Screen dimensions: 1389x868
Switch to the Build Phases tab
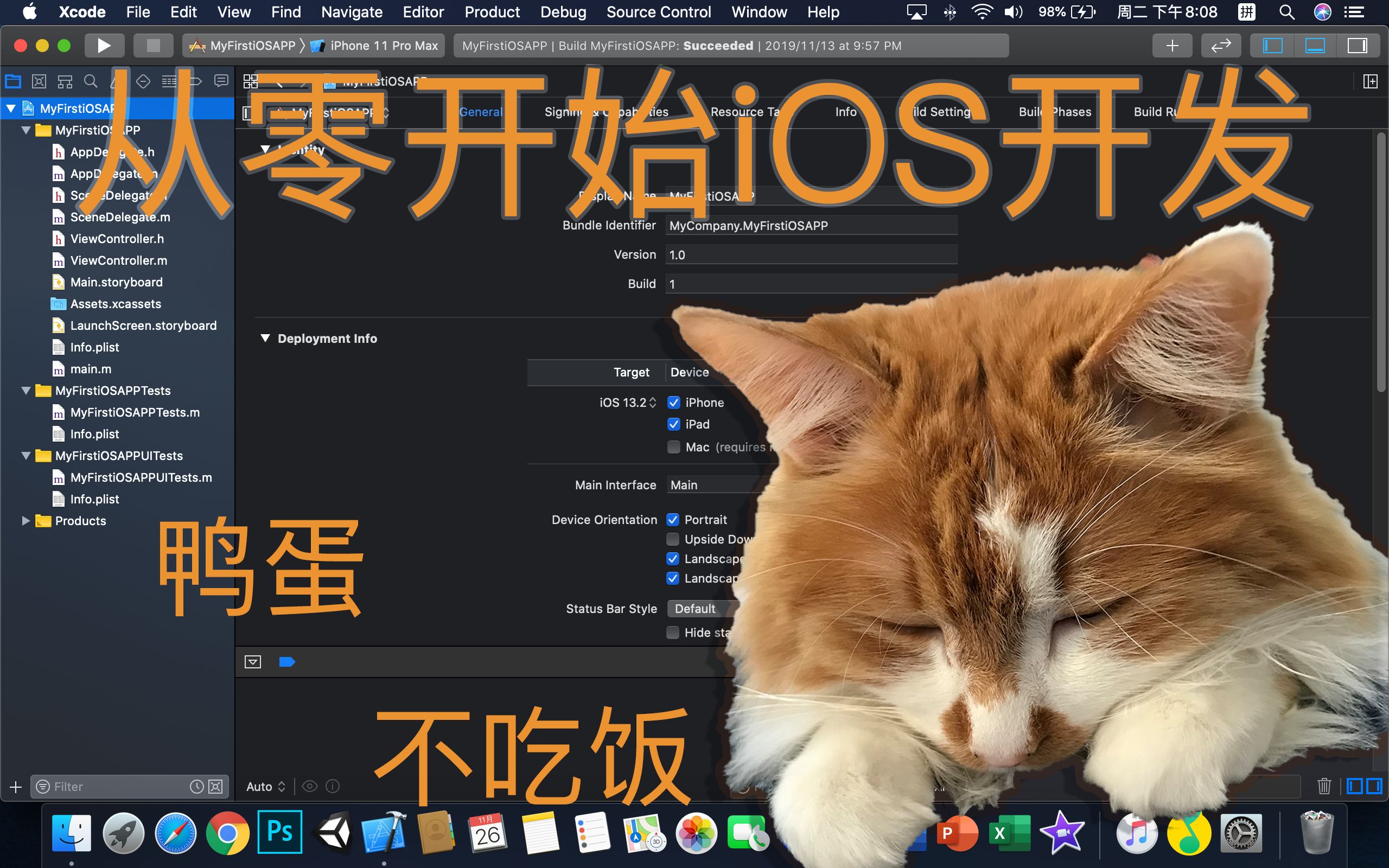point(1055,112)
